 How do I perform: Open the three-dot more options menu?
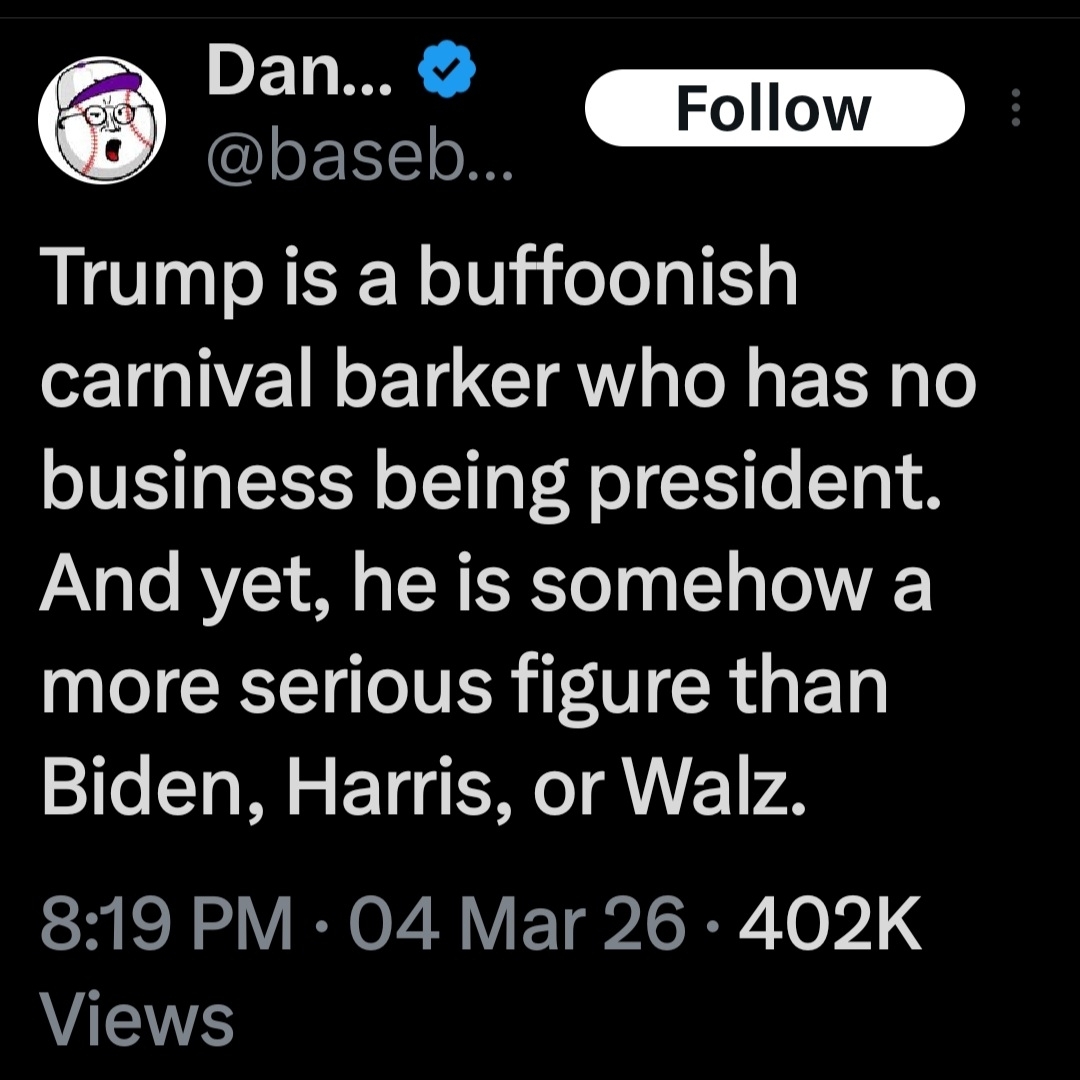(x=1015, y=108)
